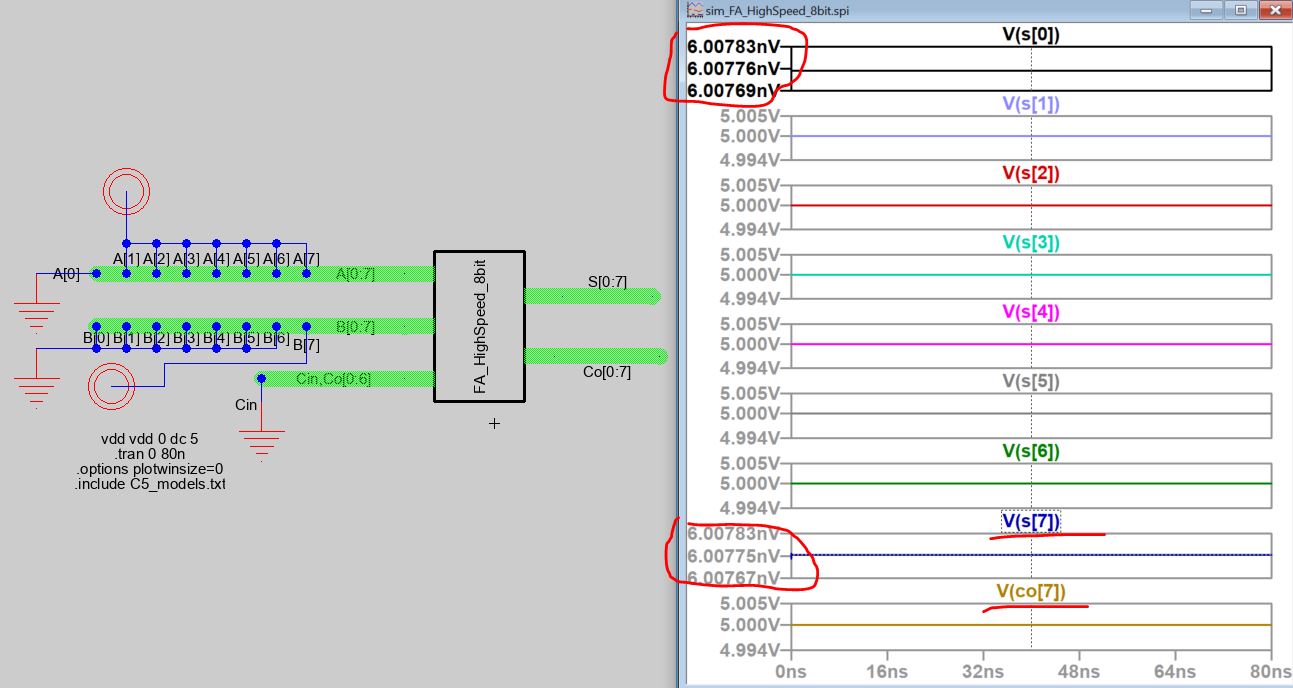Viewport: 1293px width, 688px height.
Task: Click the Co[0:7] output bus
Action: click(x=594, y=356)
